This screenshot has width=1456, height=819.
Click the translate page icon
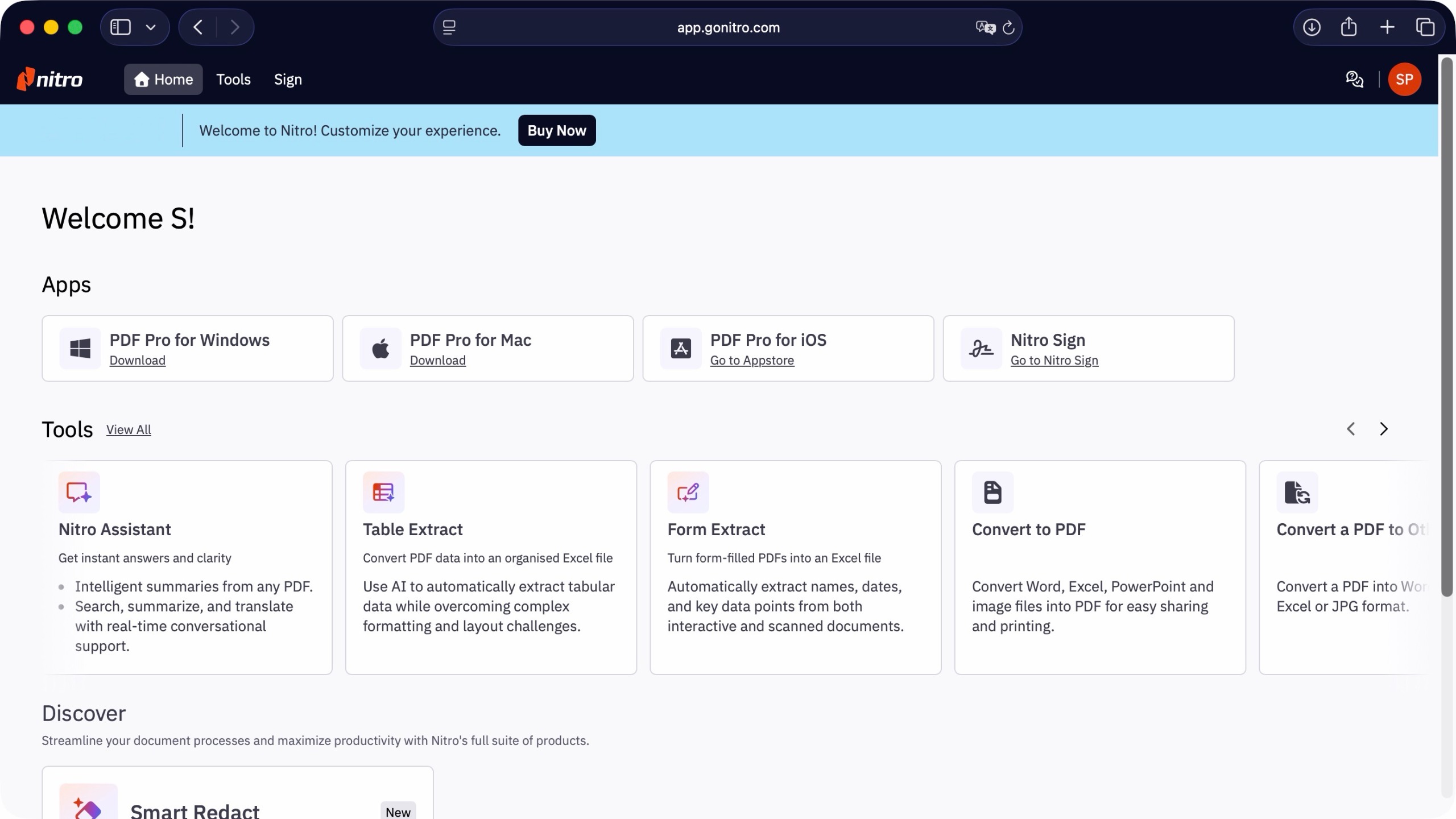(985, 27)
